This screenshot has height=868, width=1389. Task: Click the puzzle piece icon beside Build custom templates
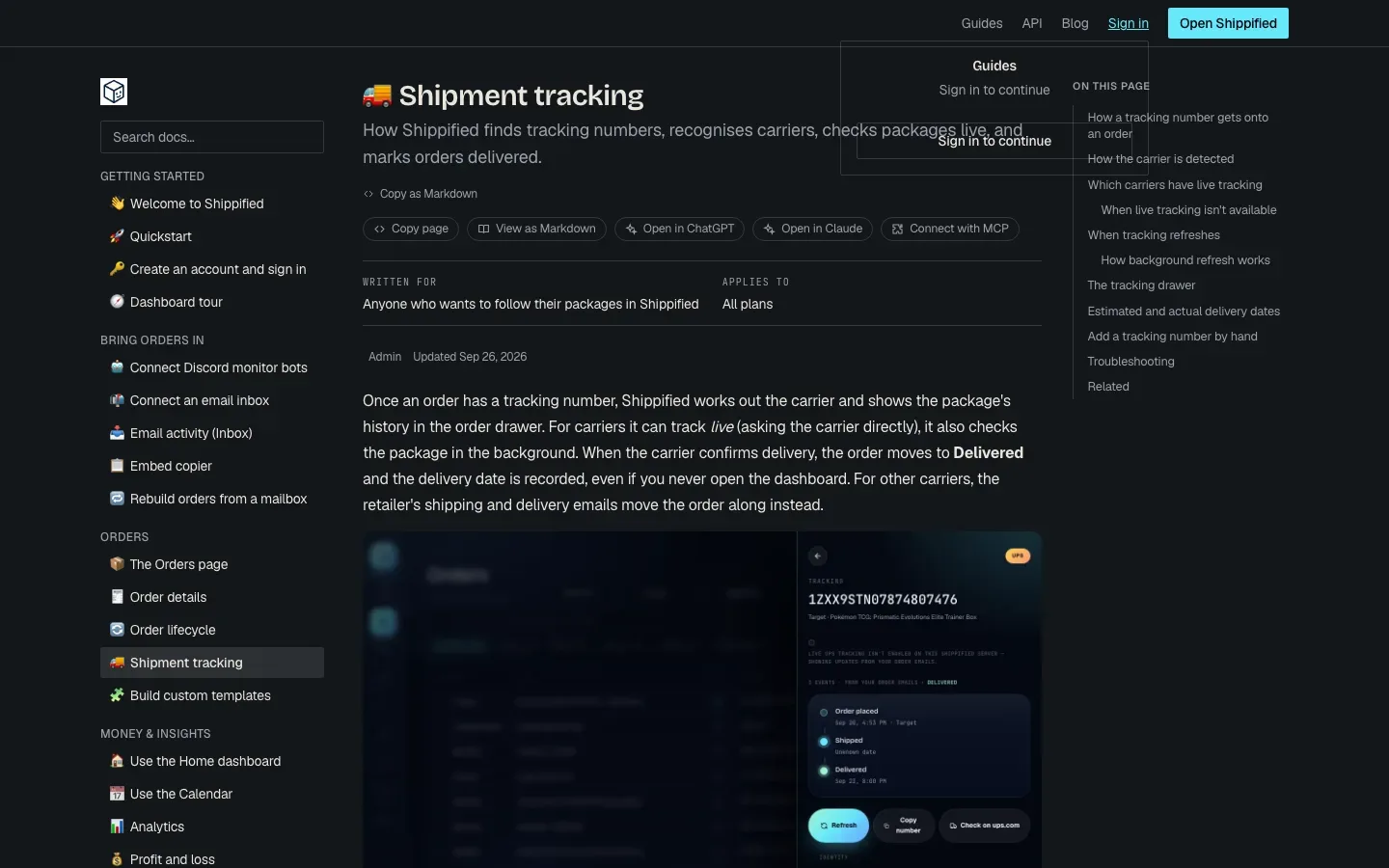click(x=118, y=695)
